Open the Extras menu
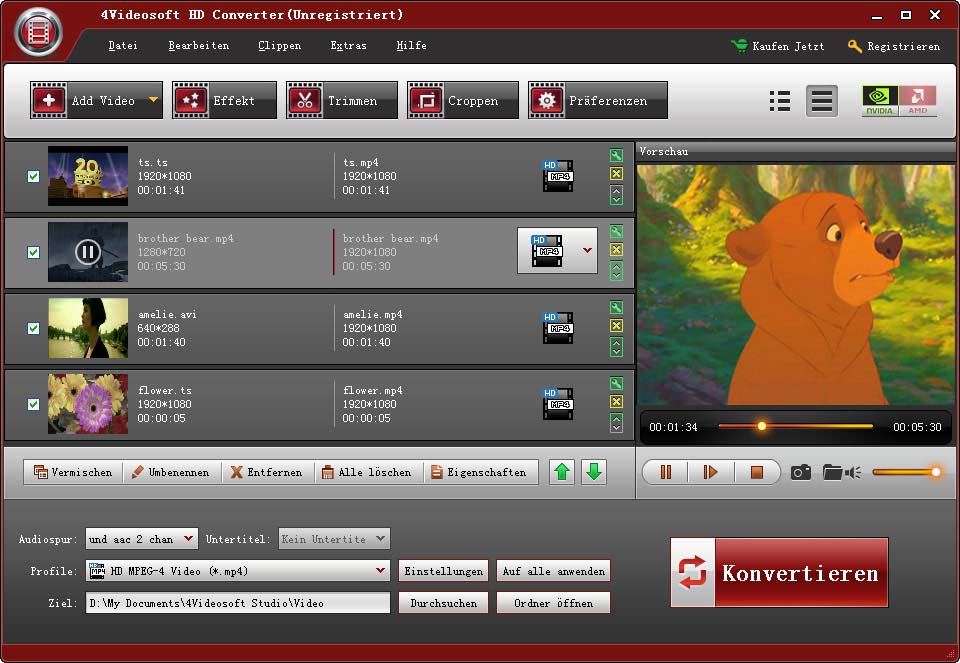 (348, 45)
